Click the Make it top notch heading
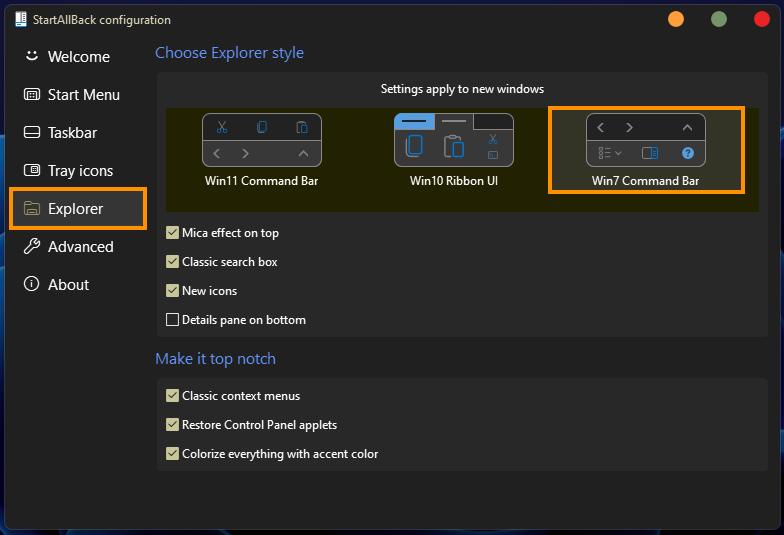 (x=216, y=359)
